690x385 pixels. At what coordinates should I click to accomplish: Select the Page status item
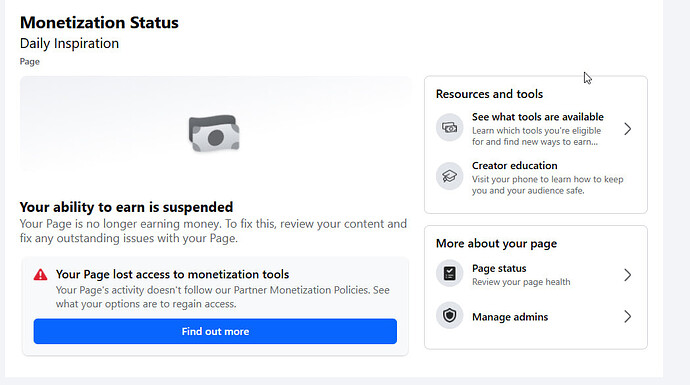[x=535, y=275]
